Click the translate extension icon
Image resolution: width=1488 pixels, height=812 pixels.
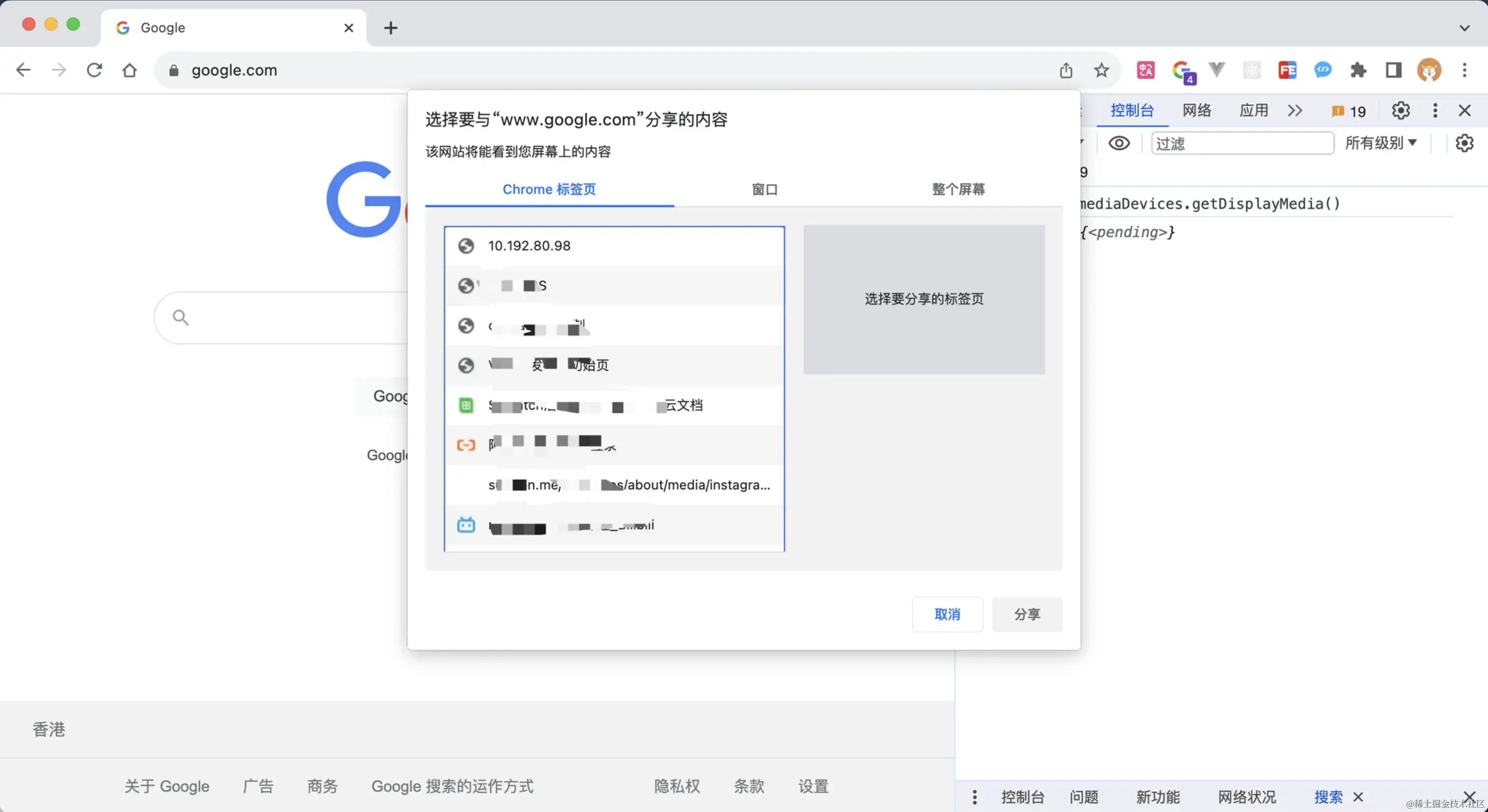click(x=1146, y=70)
